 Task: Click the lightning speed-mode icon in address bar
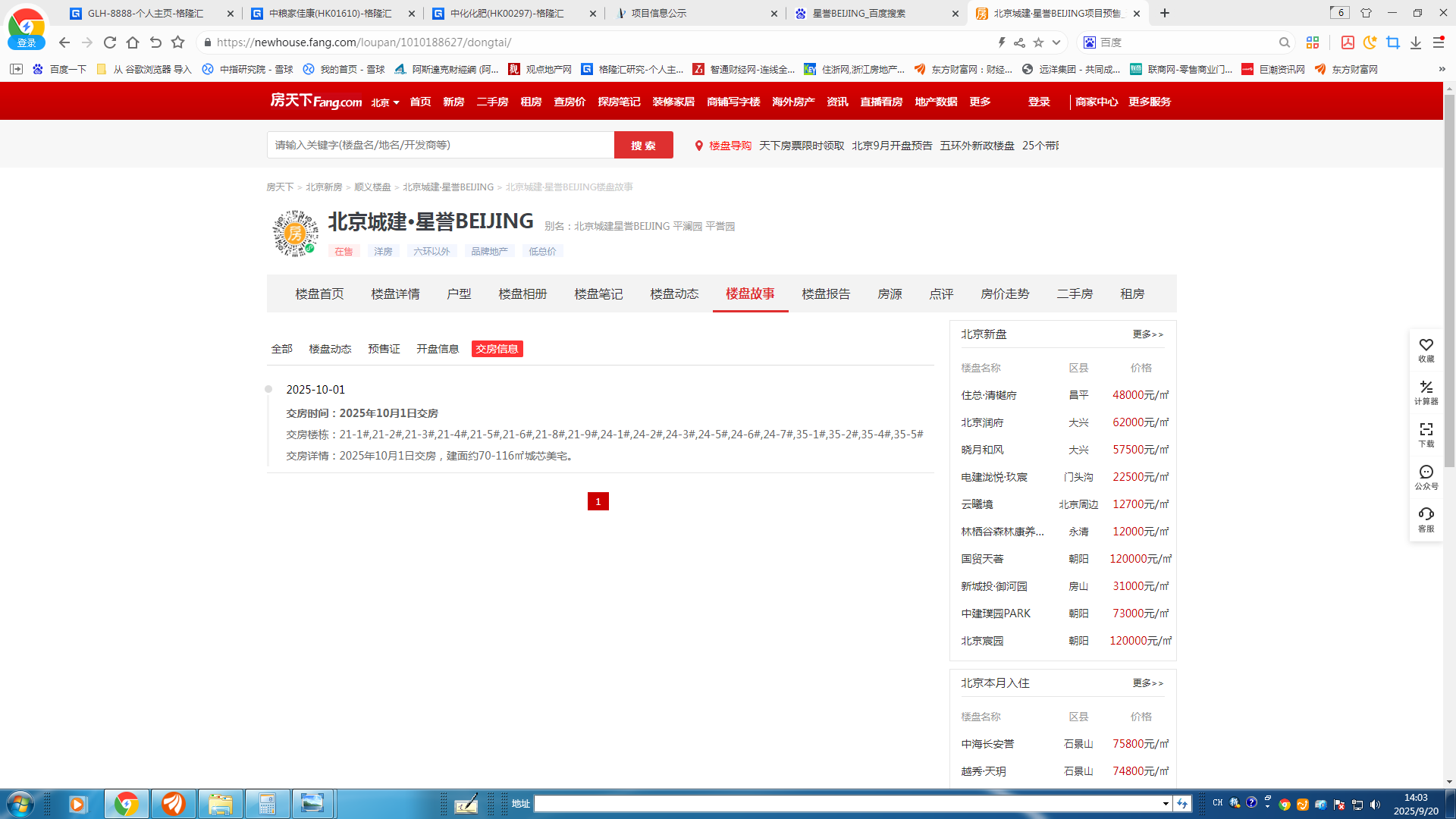click(x=1002, y=42)
